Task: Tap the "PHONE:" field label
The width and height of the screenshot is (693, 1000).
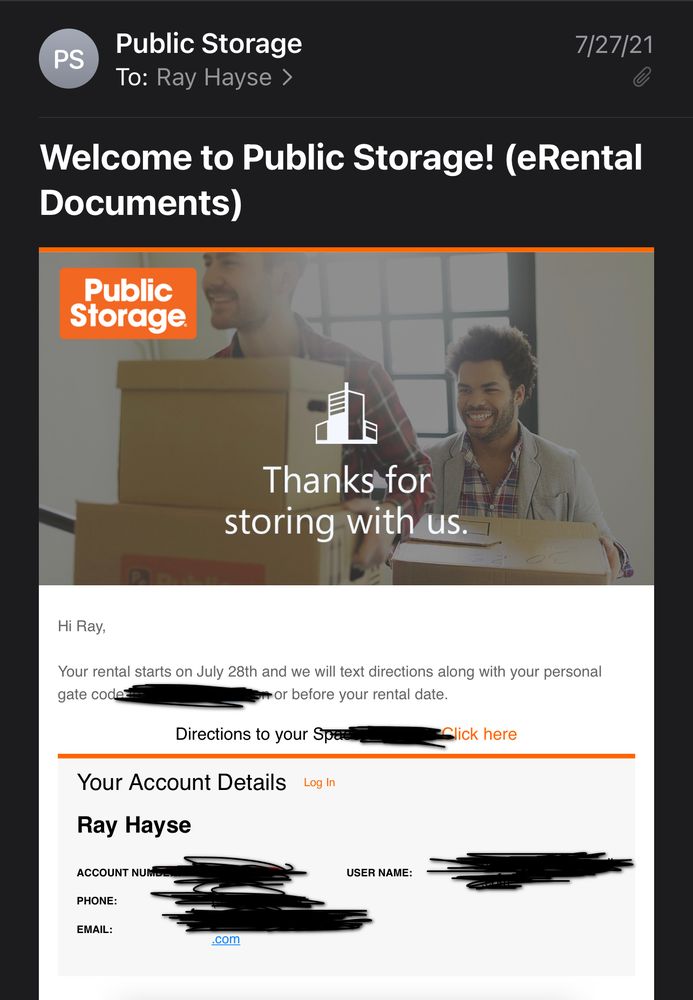Action: [x=97, y=901]
